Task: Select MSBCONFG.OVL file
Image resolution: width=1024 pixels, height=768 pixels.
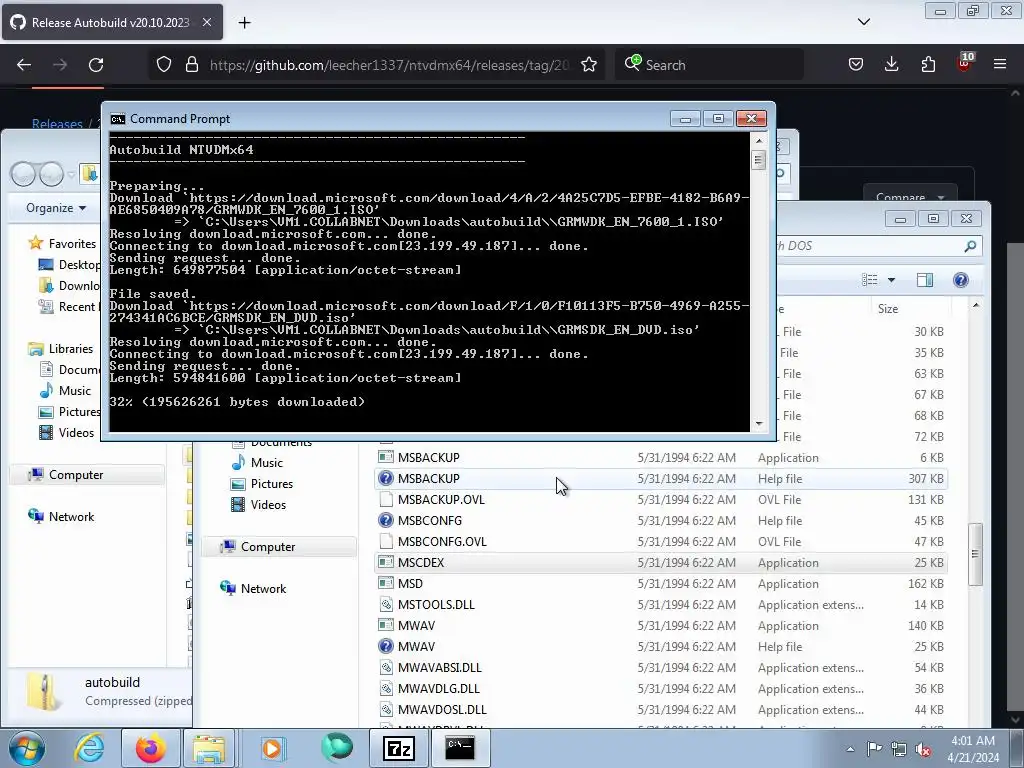Action: pyautogui.click(x=661, y=541)
